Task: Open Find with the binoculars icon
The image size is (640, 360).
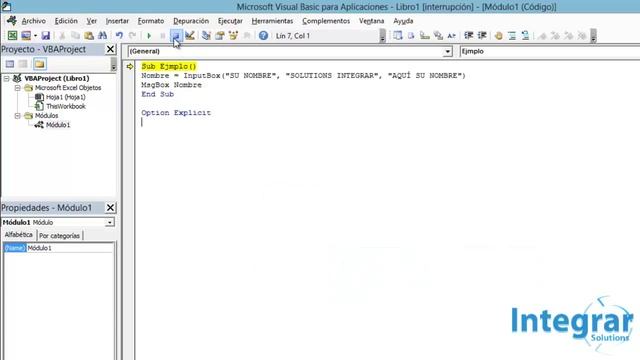Action: point(102,36)
